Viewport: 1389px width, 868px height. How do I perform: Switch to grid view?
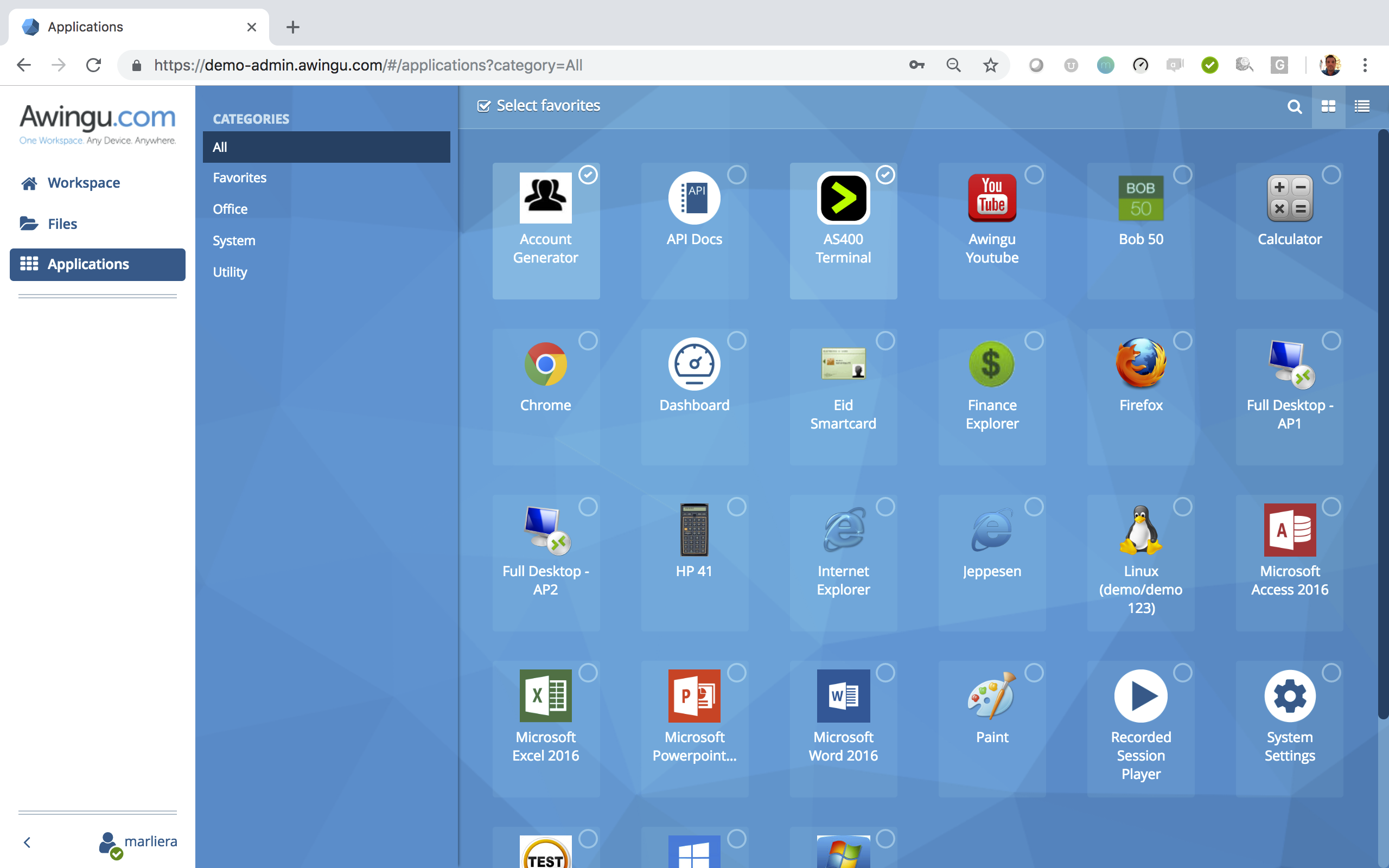1328,106
